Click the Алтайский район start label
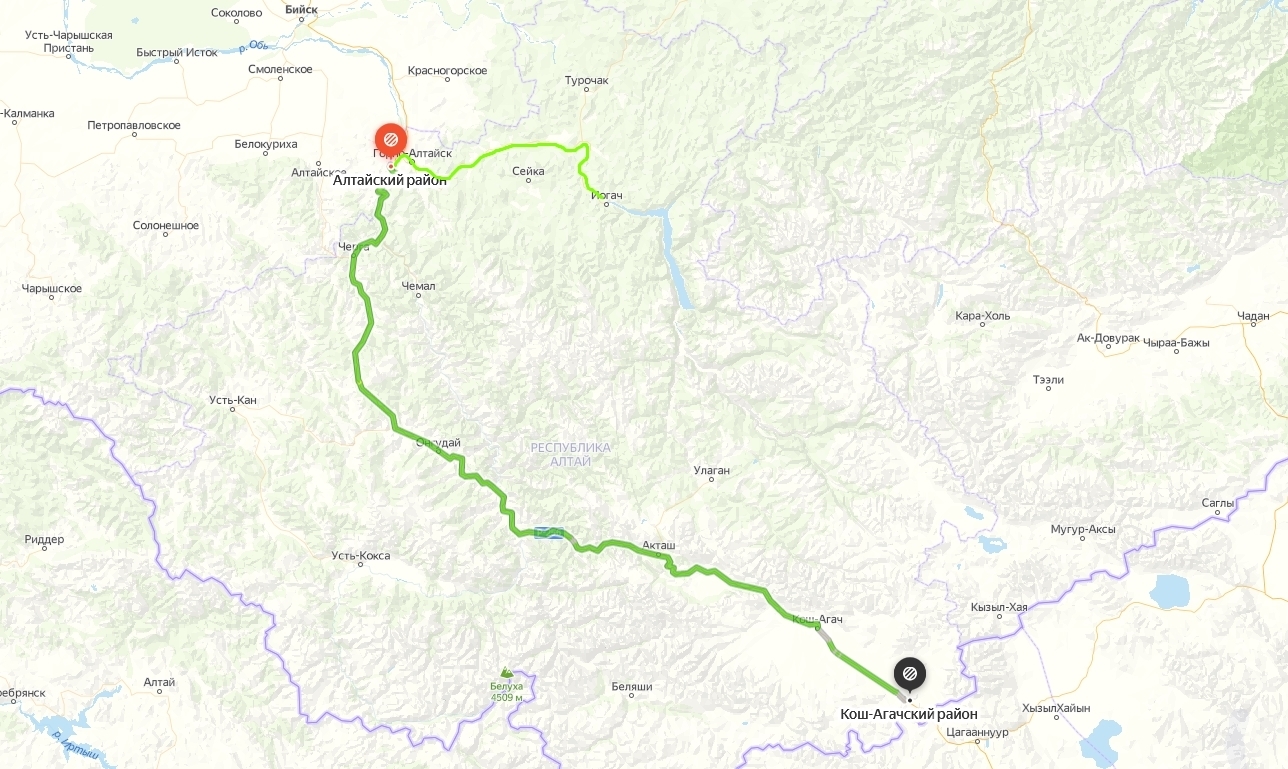The height and width of the screenshot is (769, 1288). point(390,181)
